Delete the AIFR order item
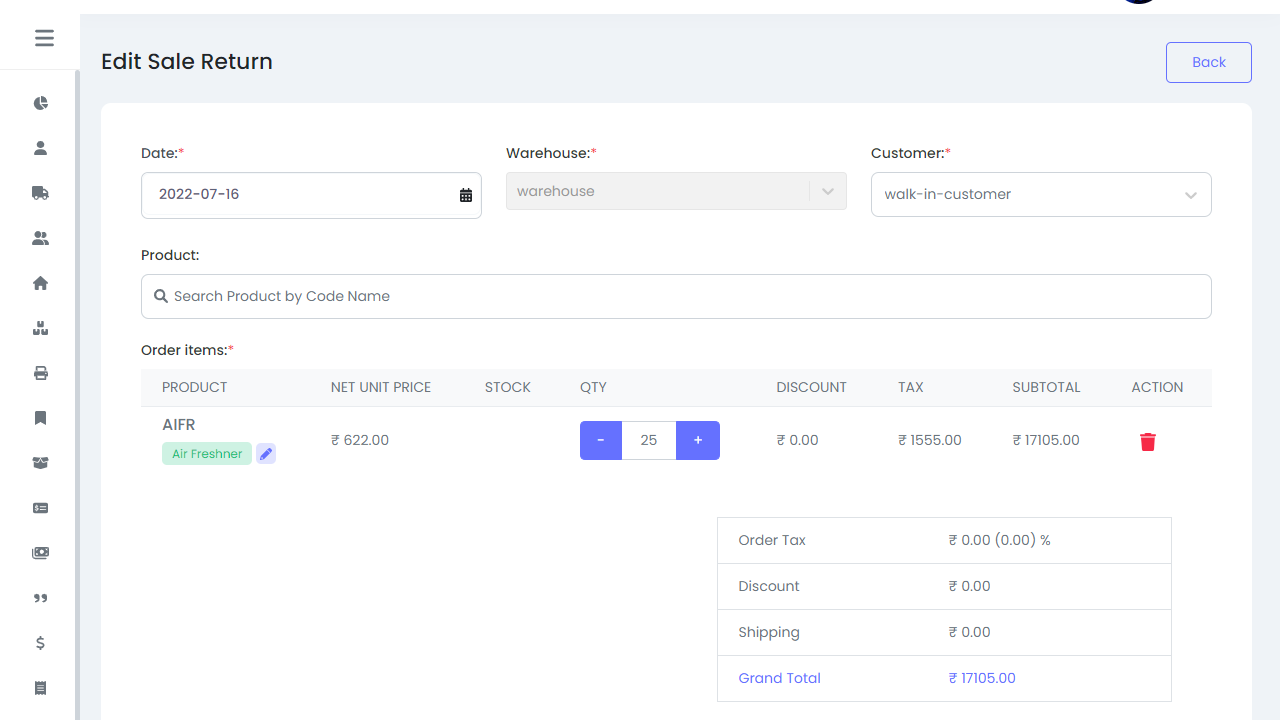Viewport: 1280px width, 720px height. [x=1147, y=441]
